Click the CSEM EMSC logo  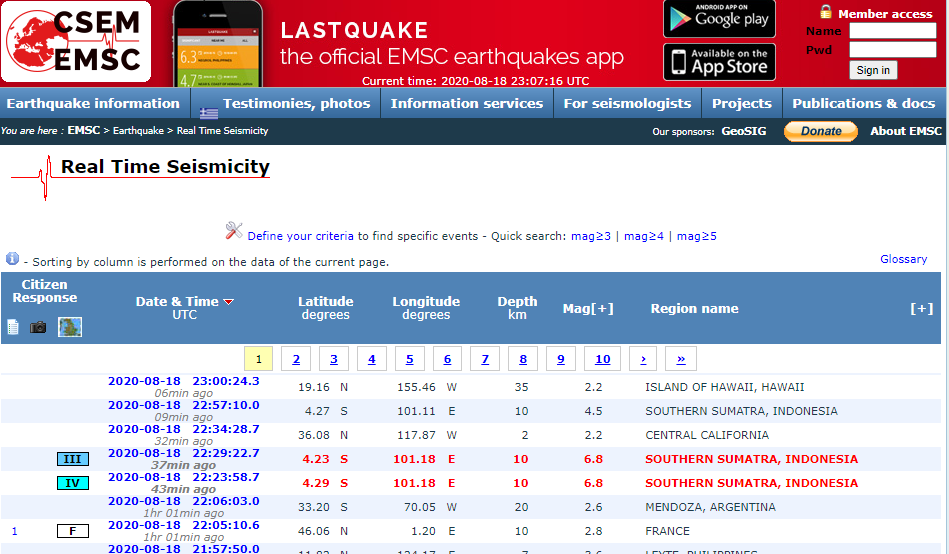click(x=77, y=42)
